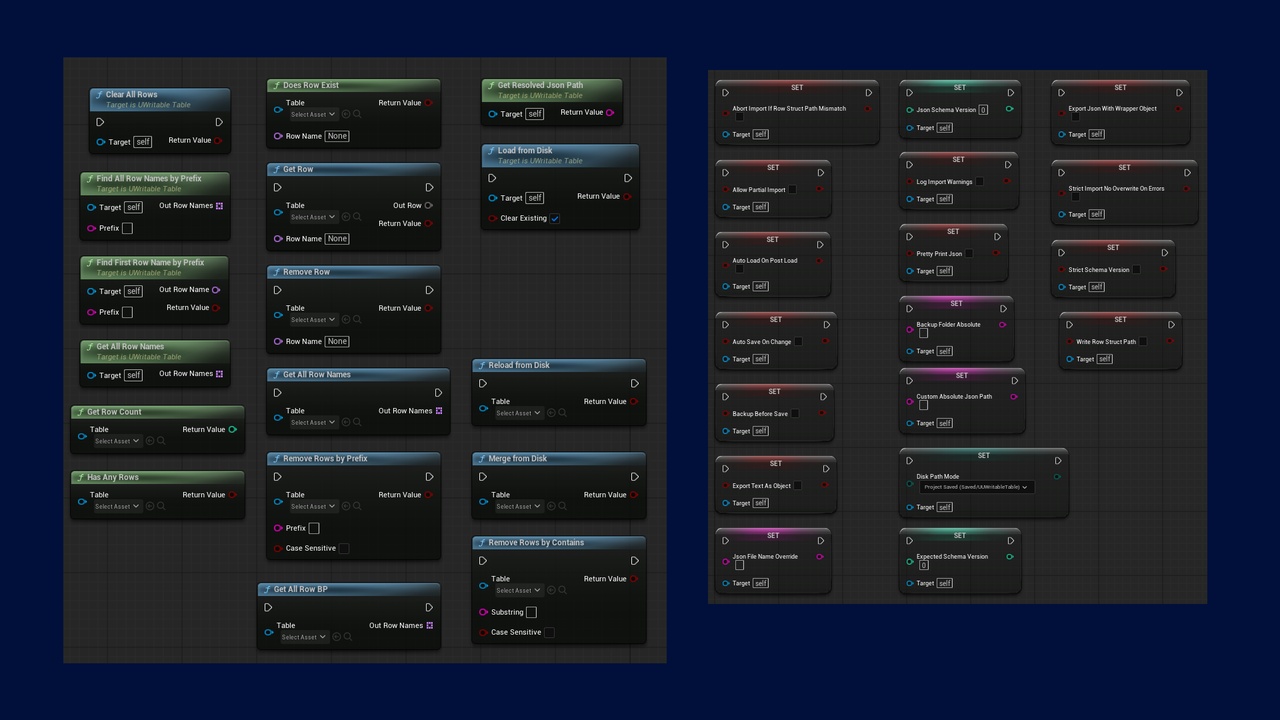Select the Has Any Rows node title

pyautogui.click(x=113, y=478)
